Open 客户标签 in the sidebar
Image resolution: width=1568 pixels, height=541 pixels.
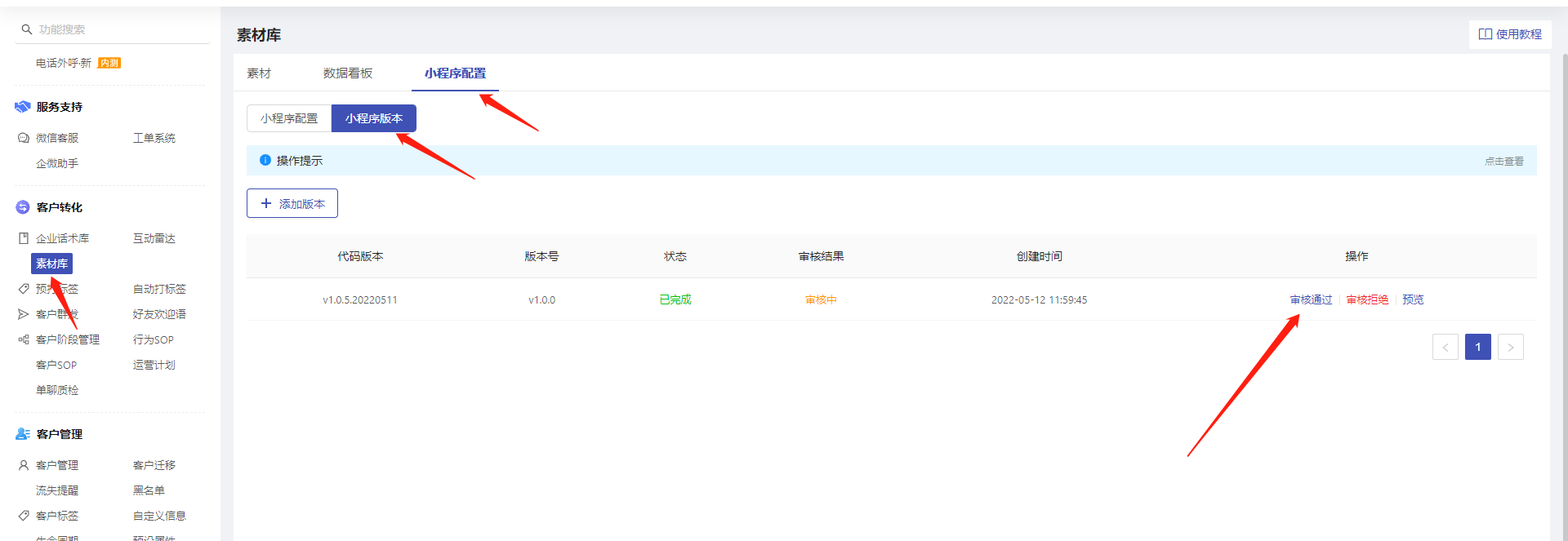57,516
